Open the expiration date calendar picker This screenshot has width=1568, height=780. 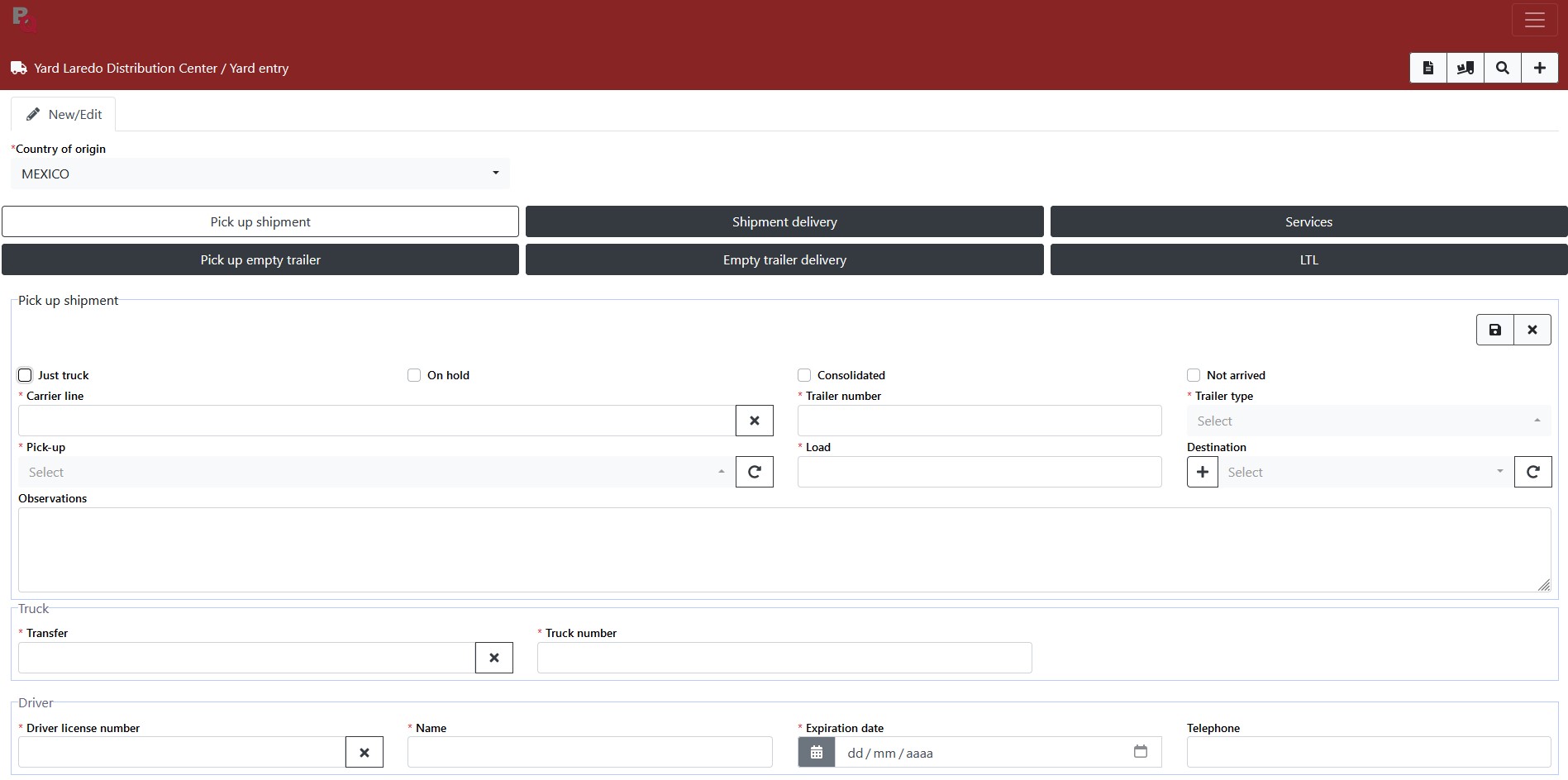1140,752
